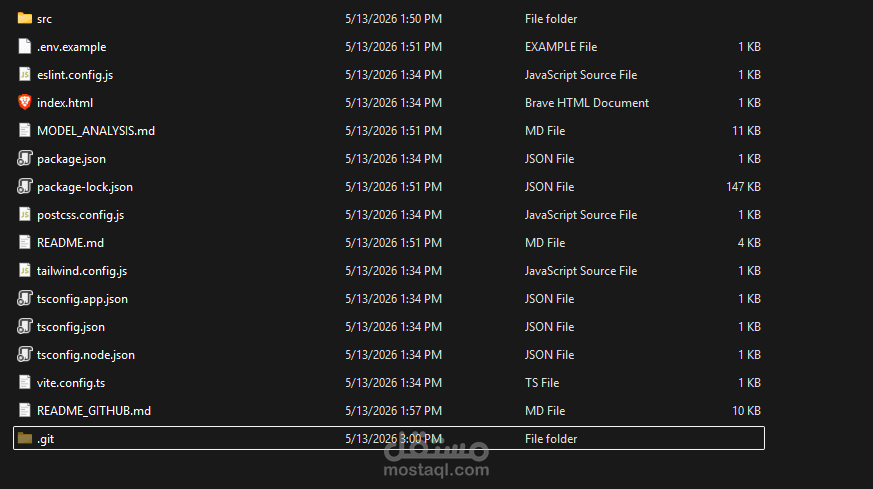This screenshot has height=489, width=873.
Task: Select the package-lock.json file icon
Action: point(24,187)
